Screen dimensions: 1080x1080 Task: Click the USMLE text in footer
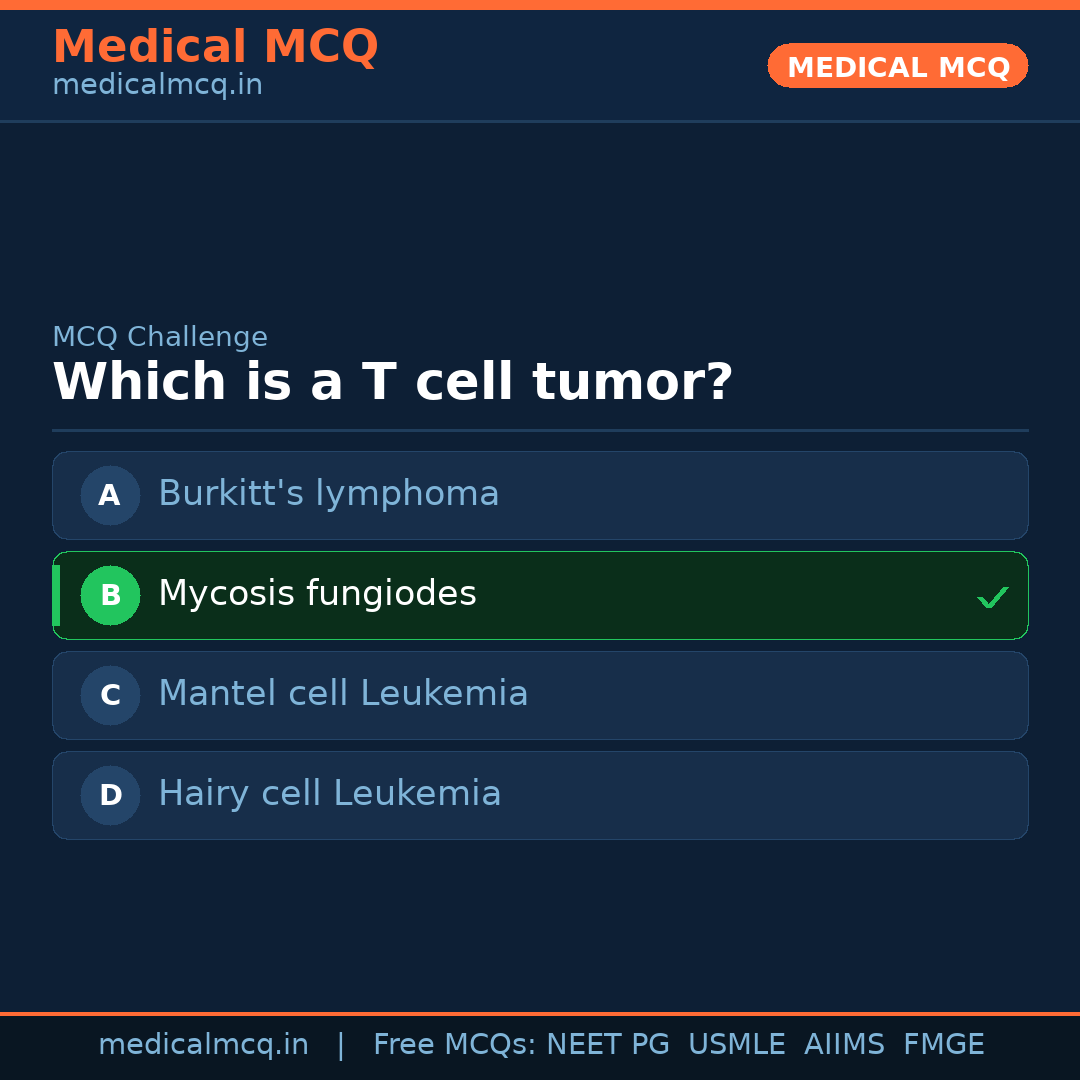tap(736, 1045)
